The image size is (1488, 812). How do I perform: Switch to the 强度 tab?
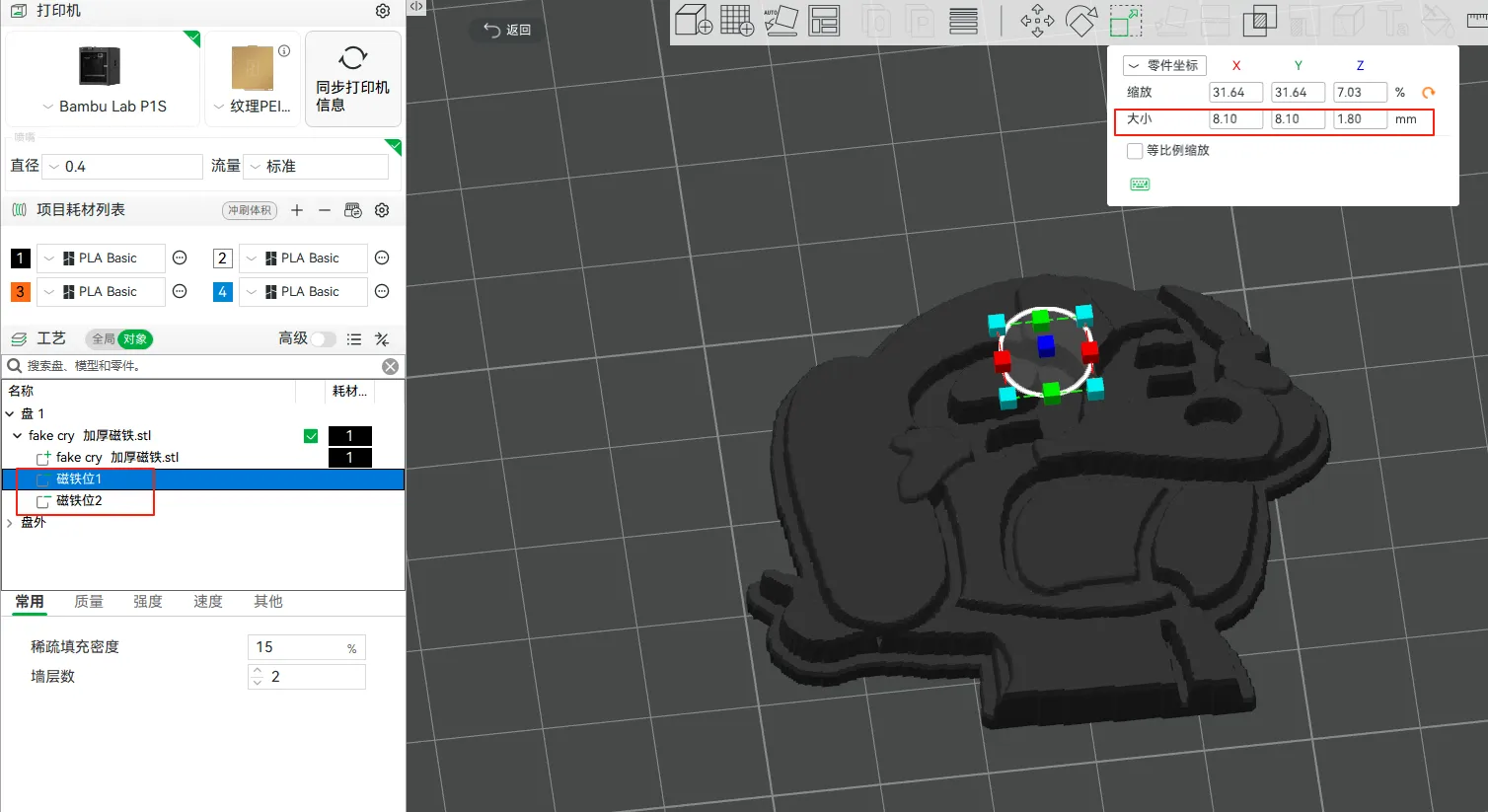[148, 602]
